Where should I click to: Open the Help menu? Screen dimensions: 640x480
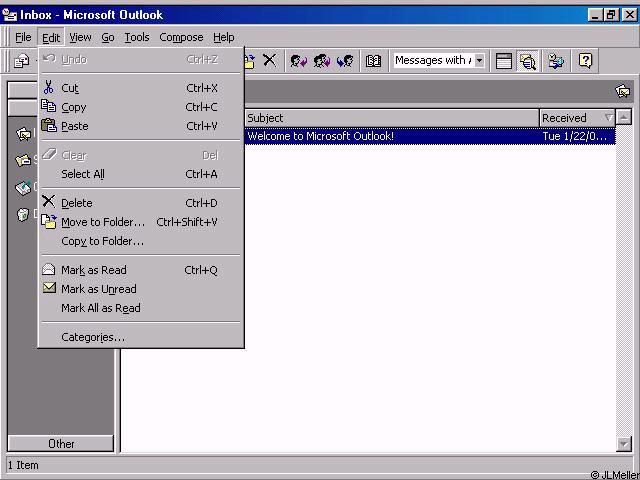pyautogui.click(x=224, y=38)
